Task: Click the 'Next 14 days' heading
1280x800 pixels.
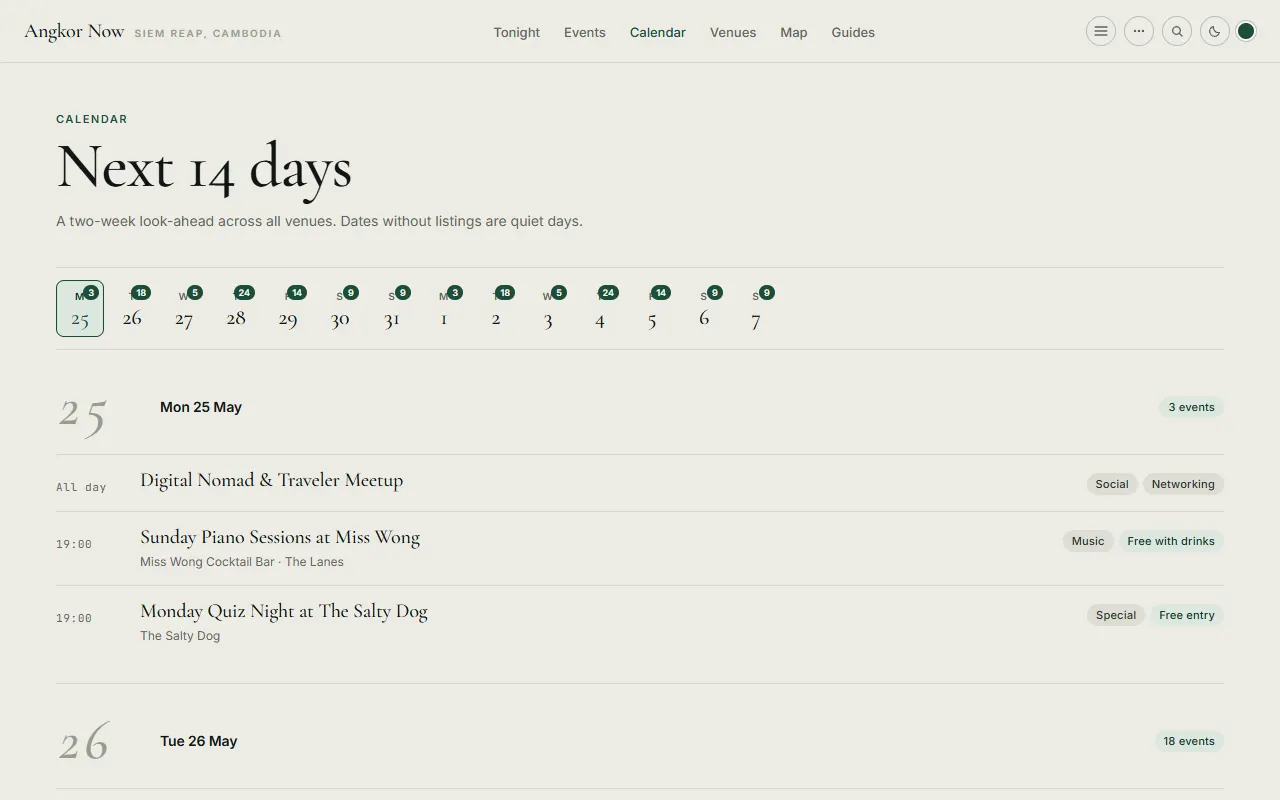Action: pos(204,167)
